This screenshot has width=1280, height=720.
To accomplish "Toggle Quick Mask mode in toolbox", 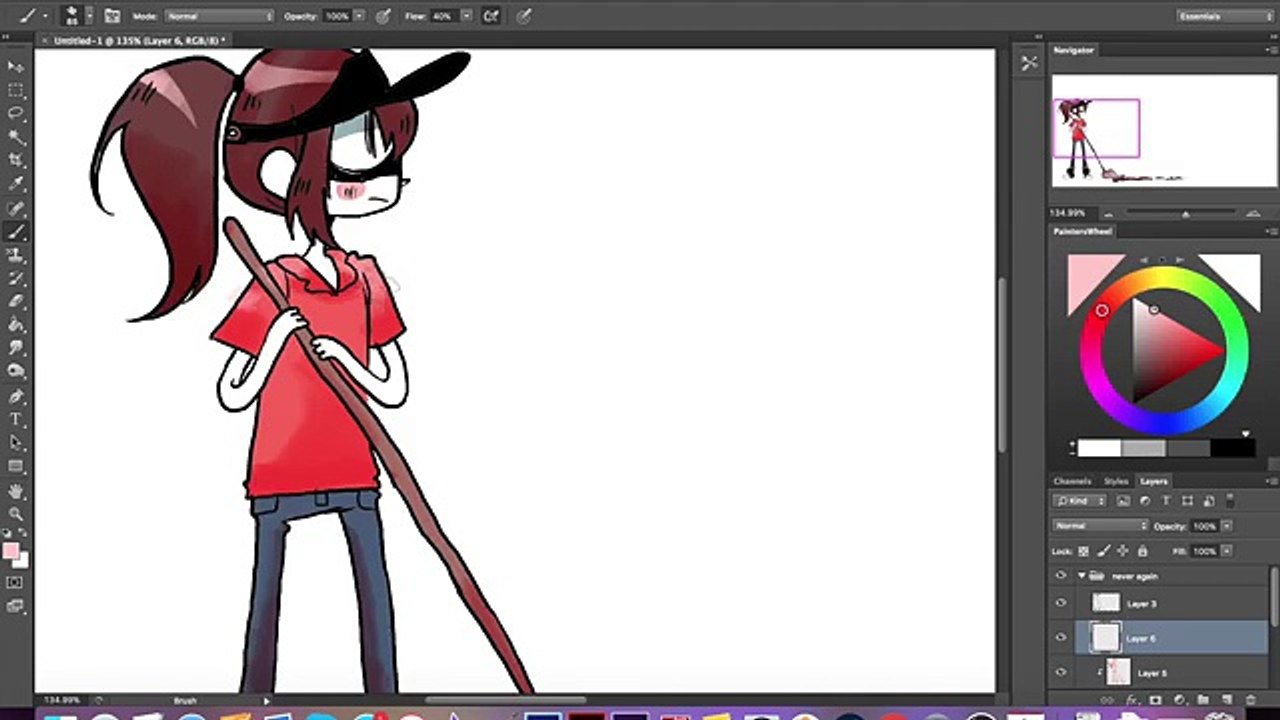I will (x=15, y=582).
